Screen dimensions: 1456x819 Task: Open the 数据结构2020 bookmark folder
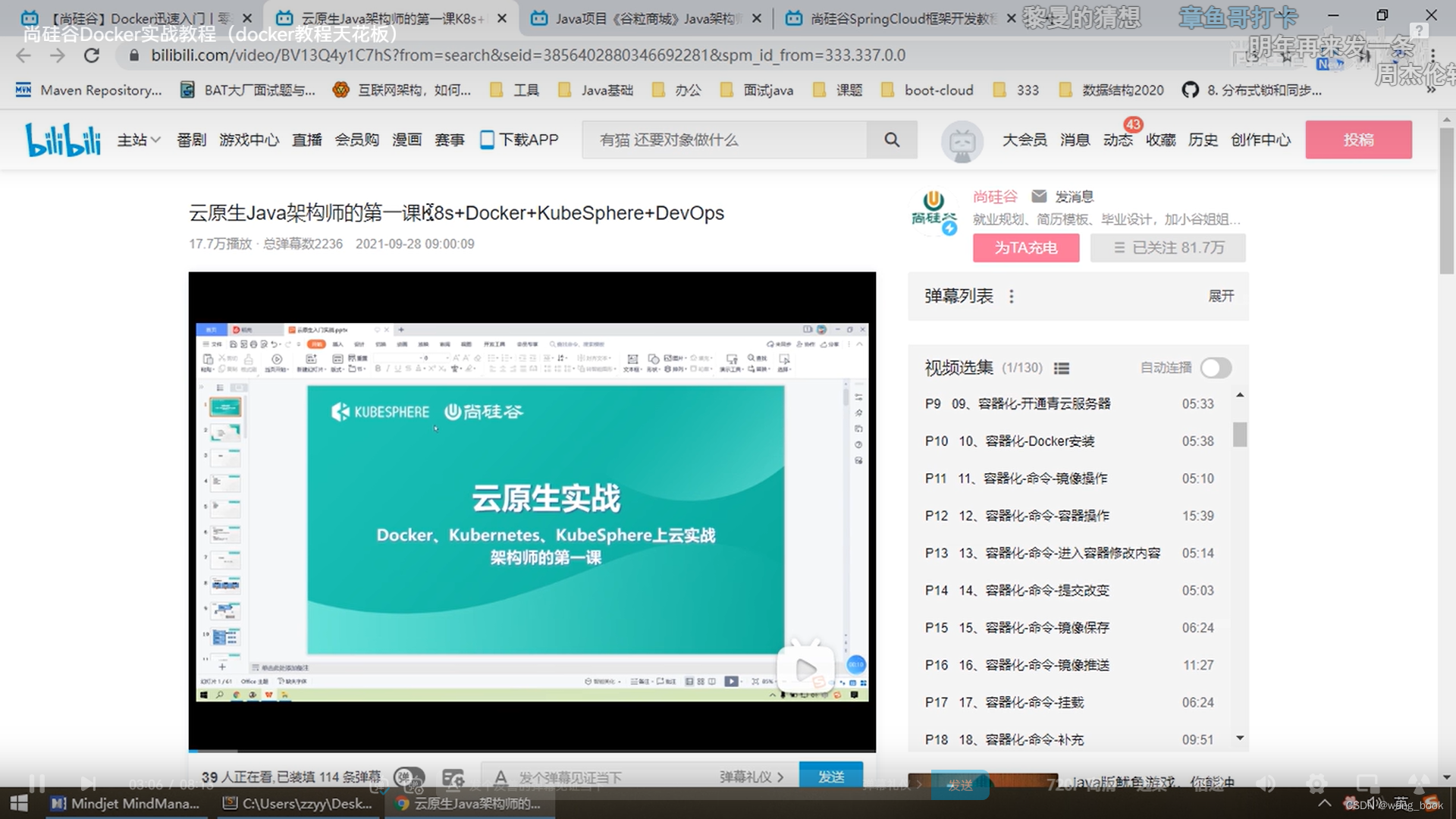point(1112,90)
